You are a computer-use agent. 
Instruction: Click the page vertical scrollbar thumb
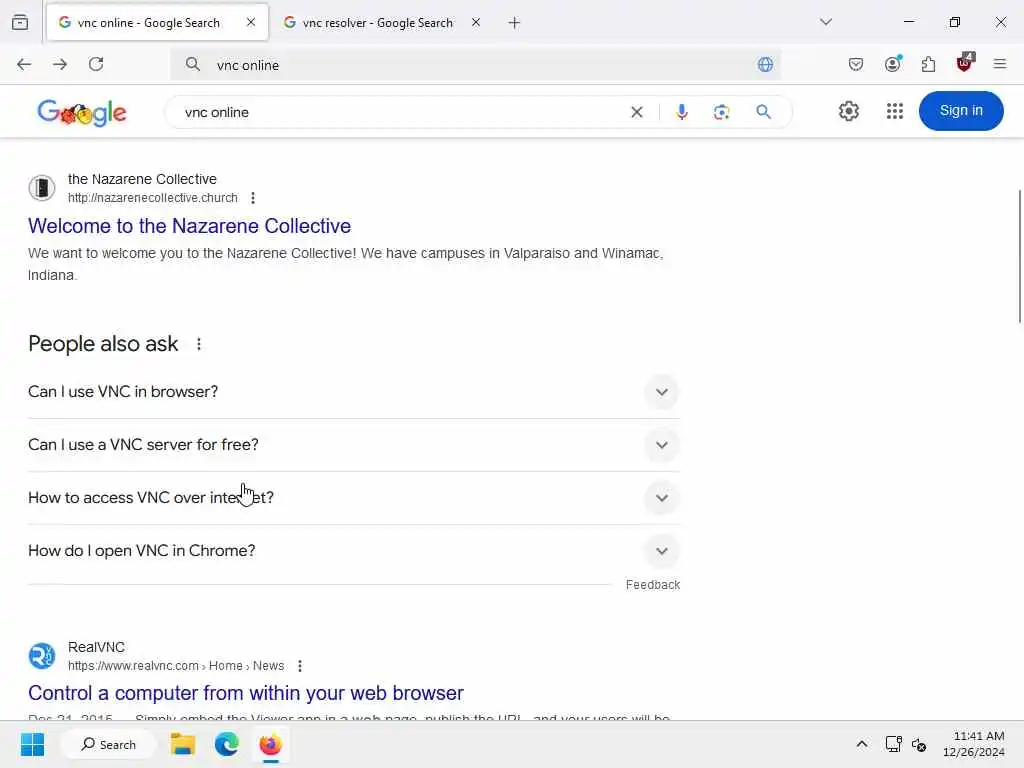(x=1019, y=255)
